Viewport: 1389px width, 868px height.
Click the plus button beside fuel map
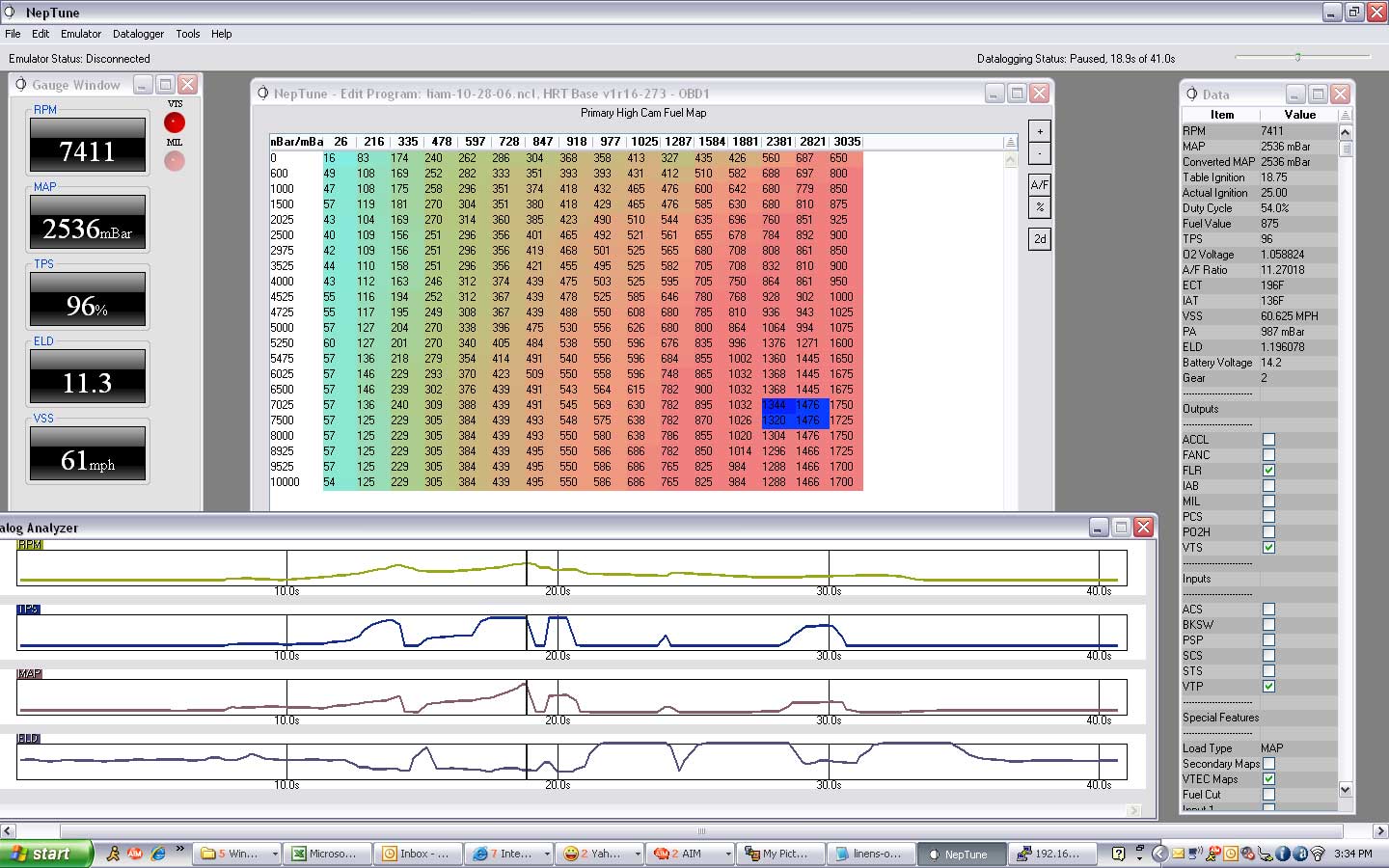1040,131
